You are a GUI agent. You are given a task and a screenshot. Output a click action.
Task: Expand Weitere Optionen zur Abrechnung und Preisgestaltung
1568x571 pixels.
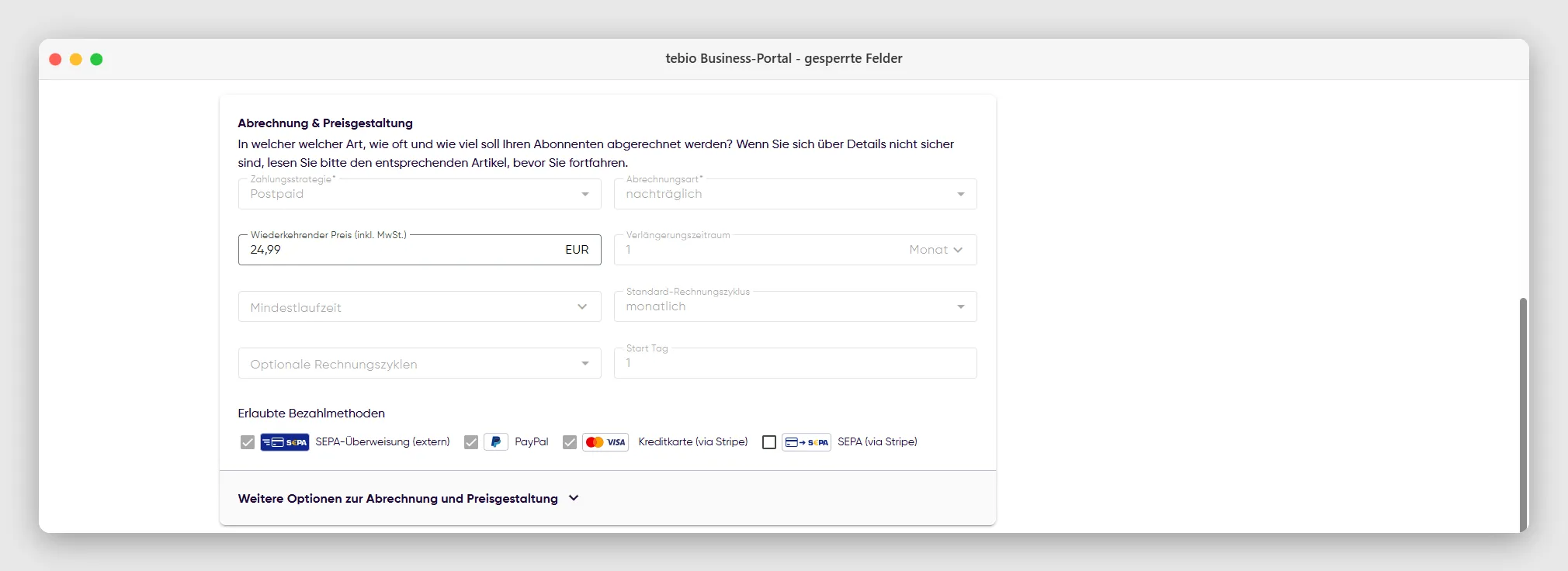(409, 498)
